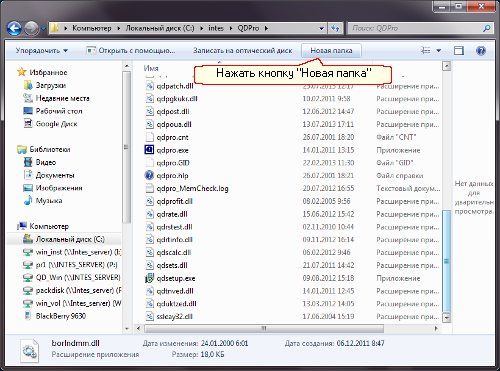The height and width of the screenshot is (371, 500).
Task: Click file list scroll down arrow
Action: 447,317
